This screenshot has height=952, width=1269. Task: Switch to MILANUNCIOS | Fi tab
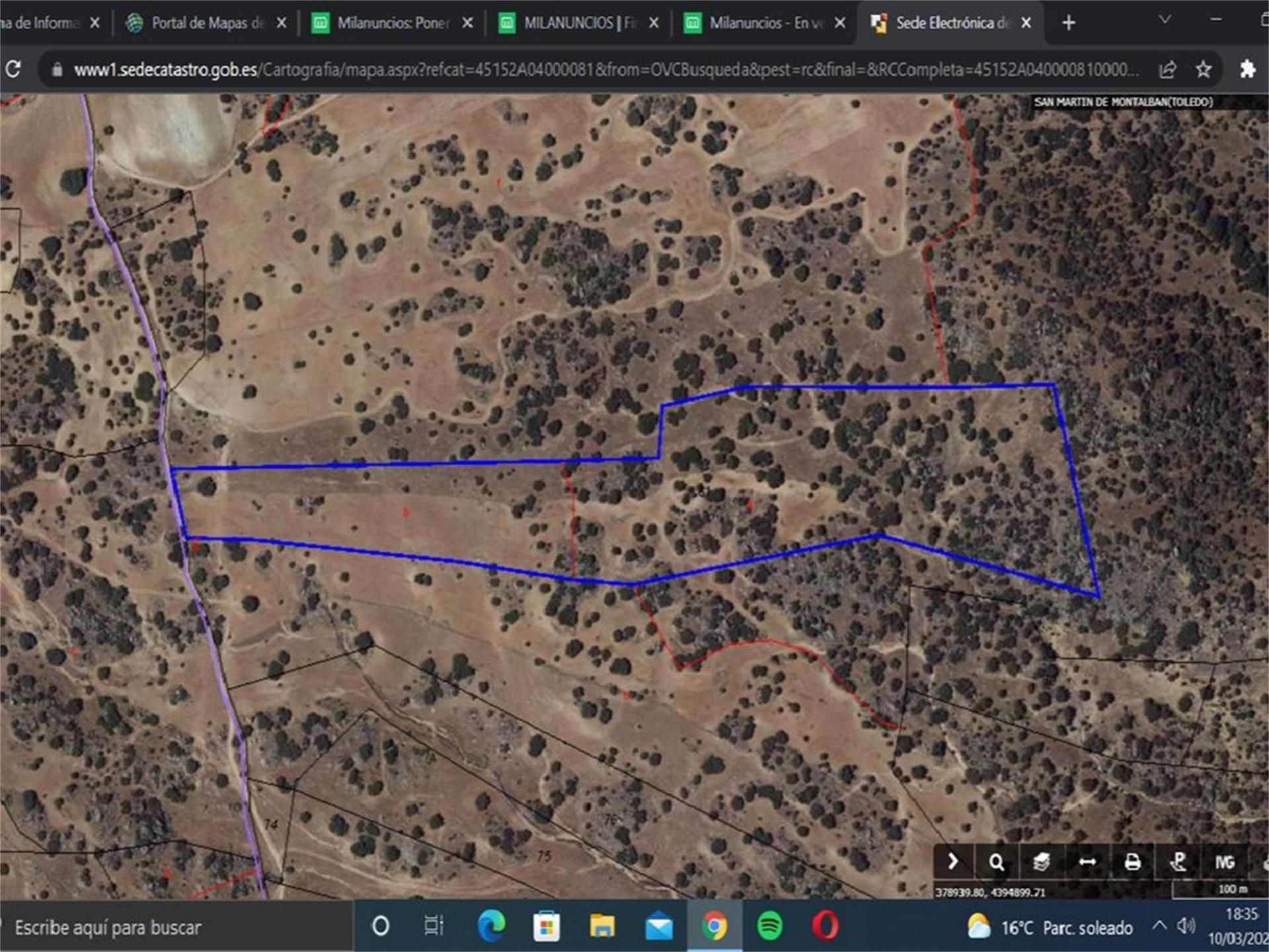pyautogui.click(x=578, y=23)
